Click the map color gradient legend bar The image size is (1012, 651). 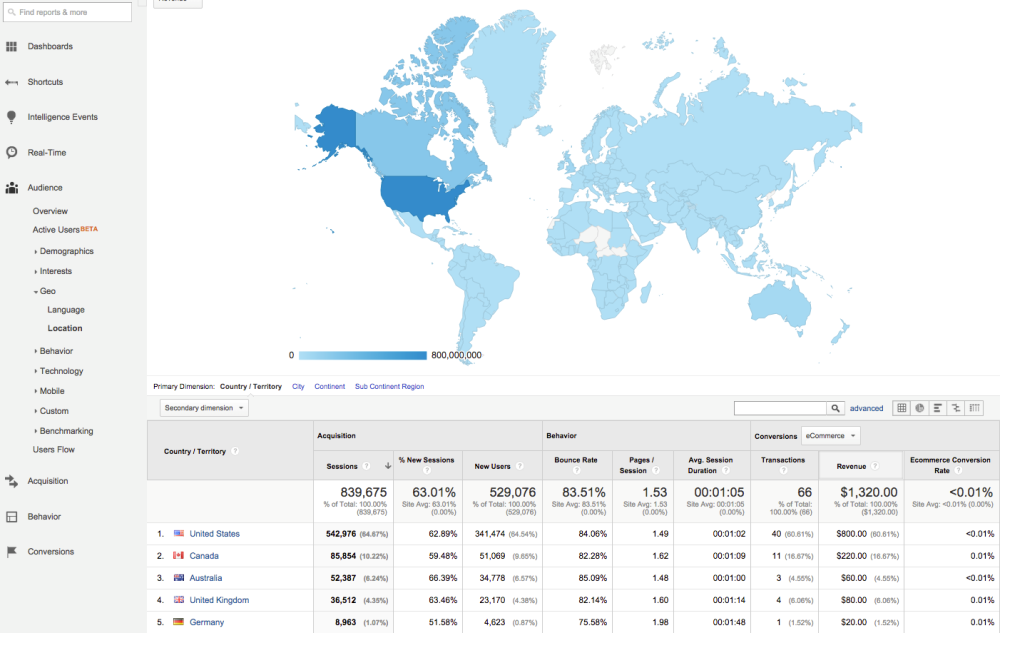363,355
